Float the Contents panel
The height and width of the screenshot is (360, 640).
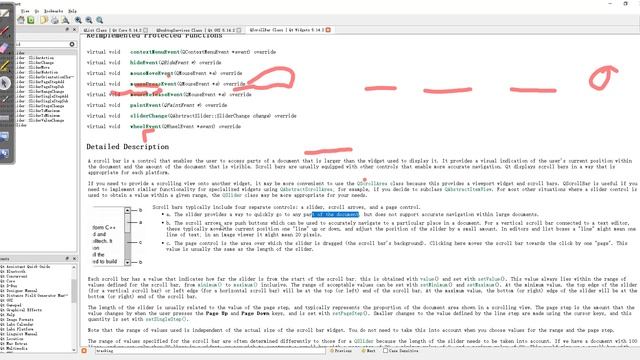pos(67,259)
